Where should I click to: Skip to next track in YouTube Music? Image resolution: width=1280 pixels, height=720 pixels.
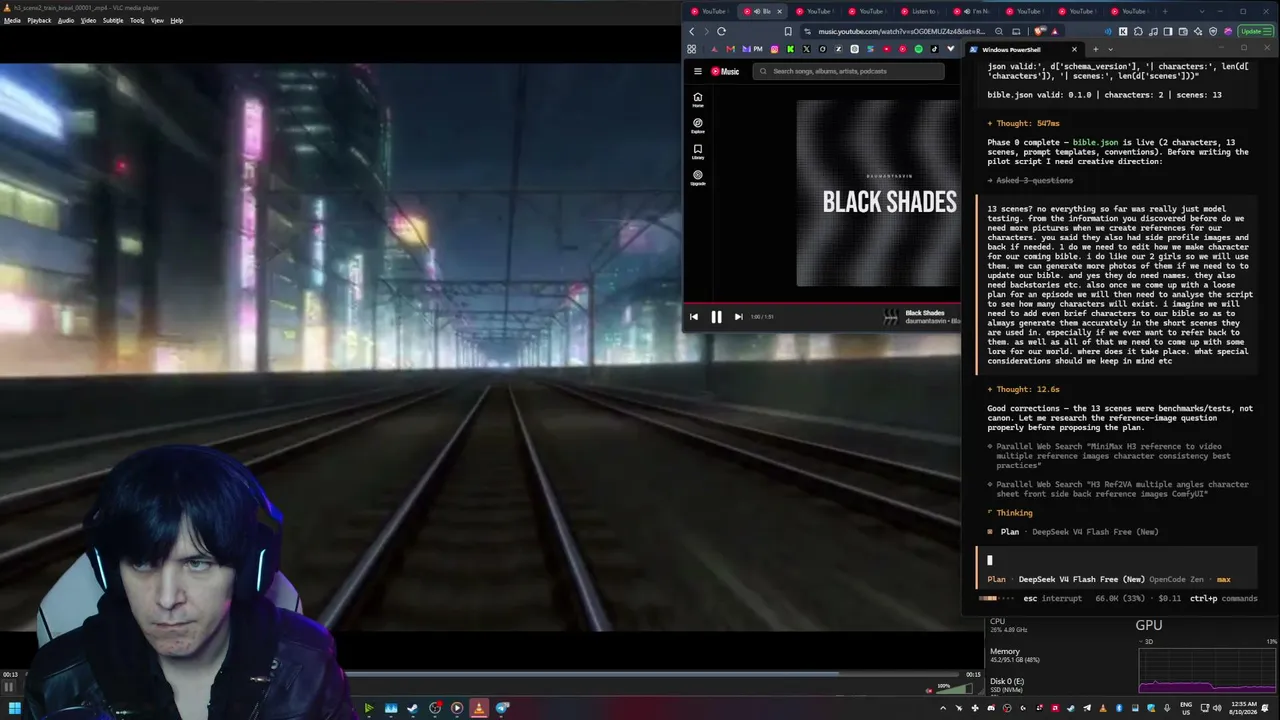pos(738,317)
